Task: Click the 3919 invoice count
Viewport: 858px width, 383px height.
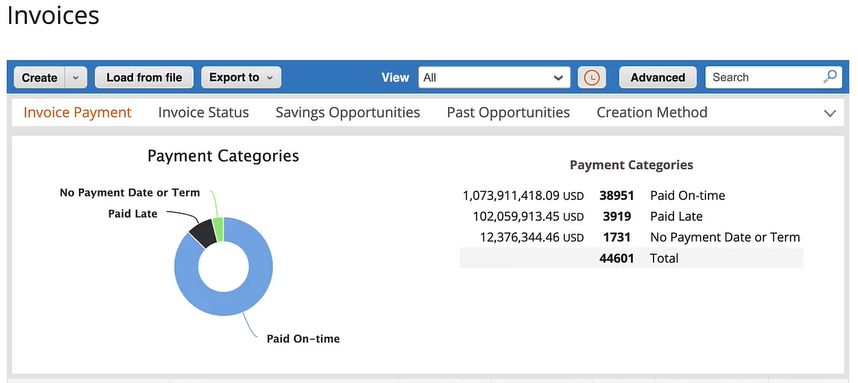Action: [617, 216]
